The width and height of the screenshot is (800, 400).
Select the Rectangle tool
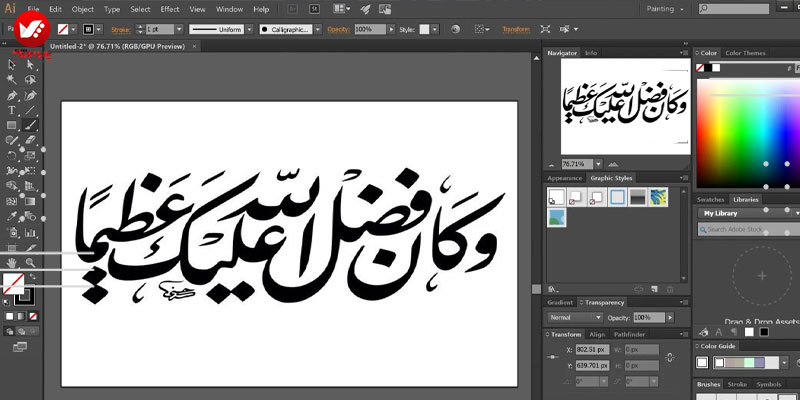point(12,125)
